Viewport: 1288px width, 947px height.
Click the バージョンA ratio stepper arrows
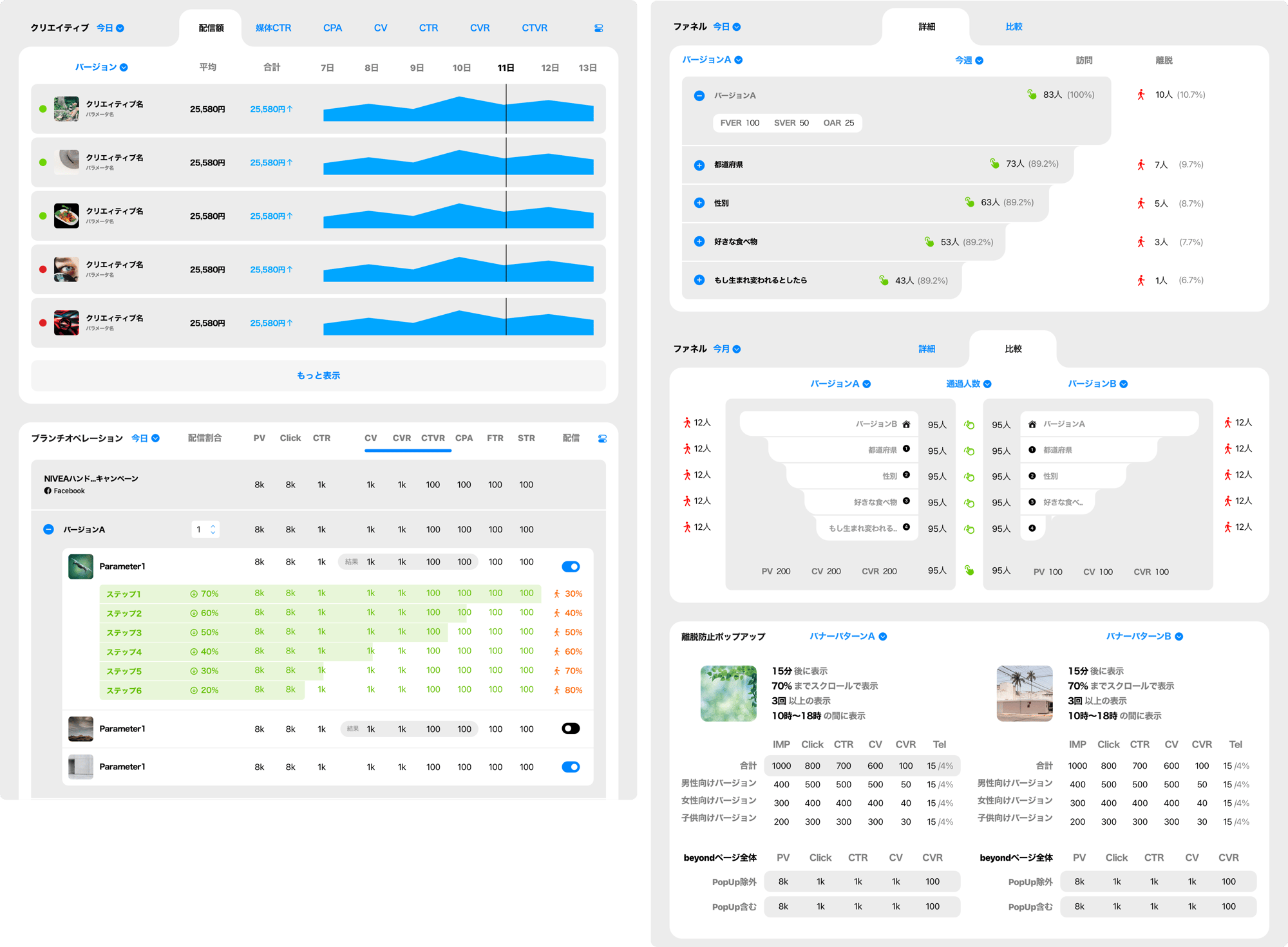[213, 529]
